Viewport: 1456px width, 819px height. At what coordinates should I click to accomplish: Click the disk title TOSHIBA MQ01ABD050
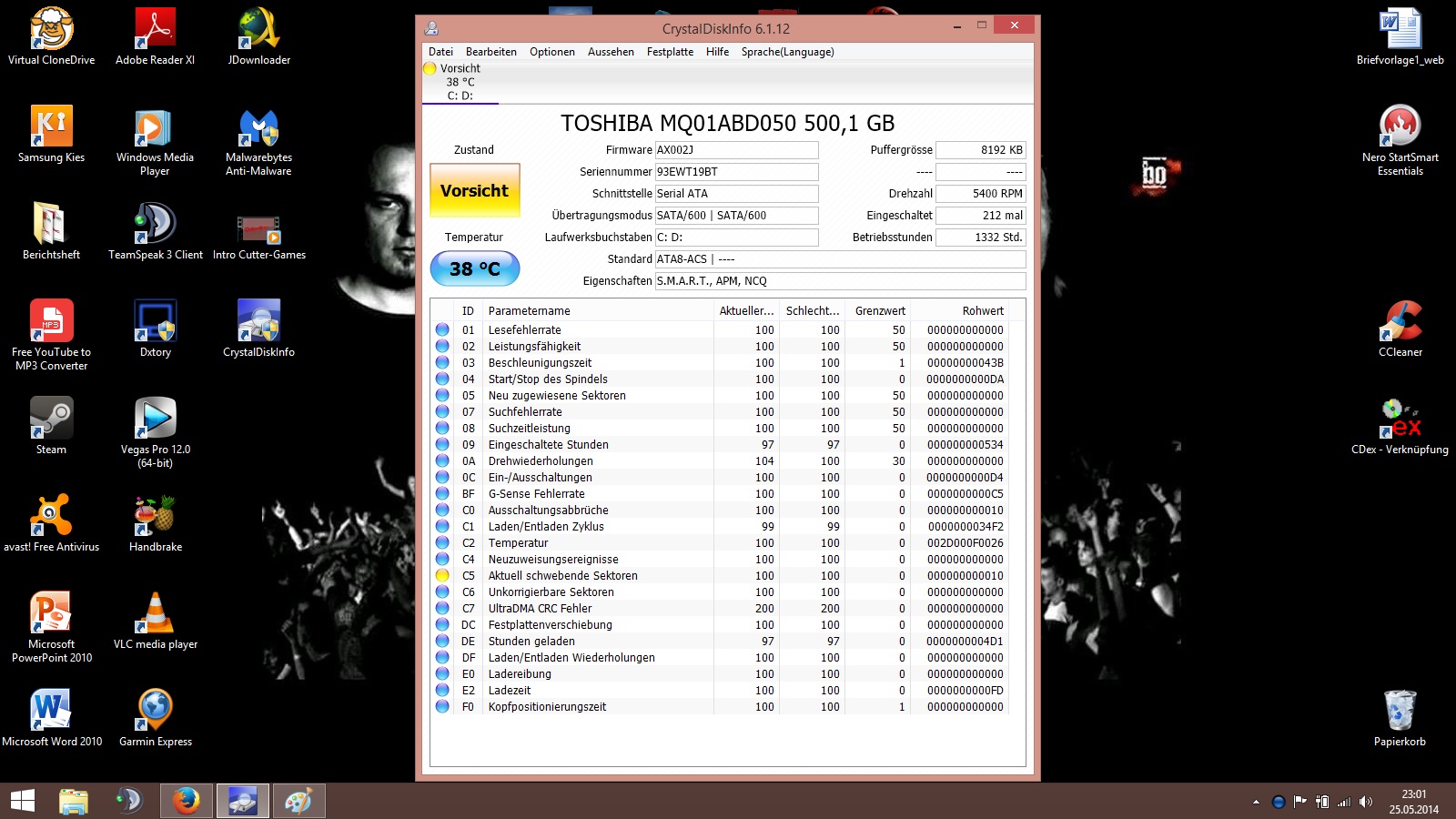click(727, 123)
